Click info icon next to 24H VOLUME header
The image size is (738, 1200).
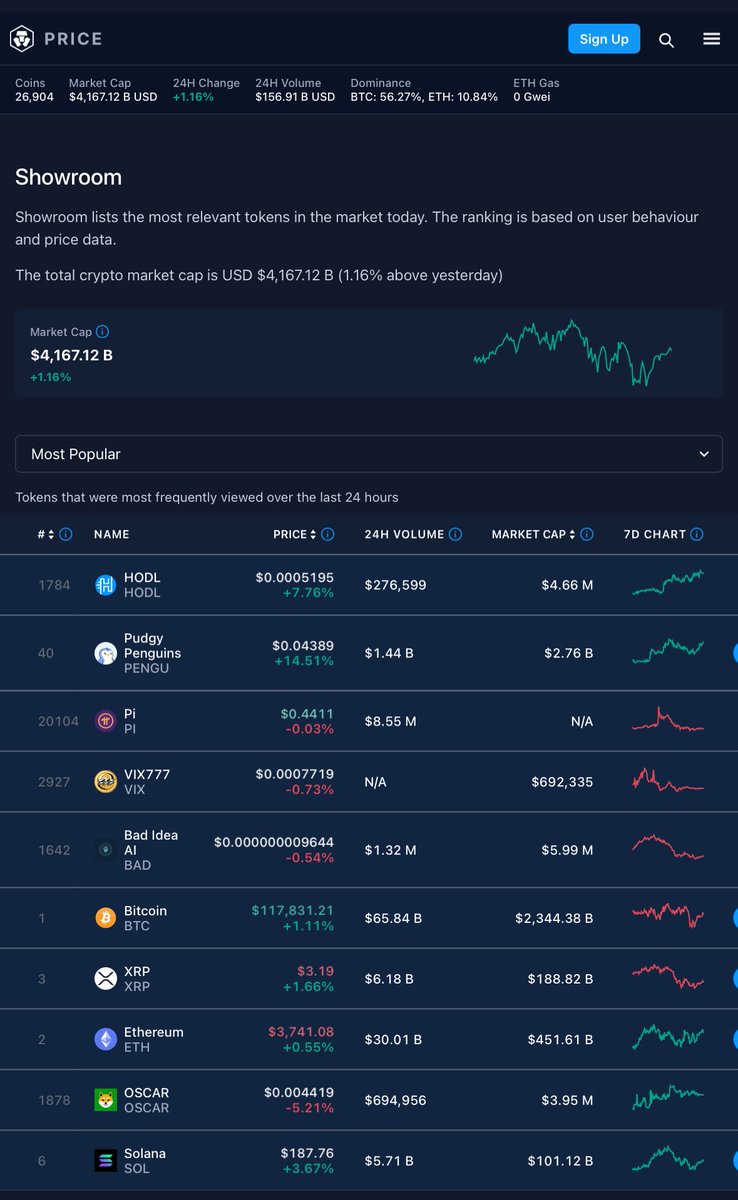coord(455,534)
